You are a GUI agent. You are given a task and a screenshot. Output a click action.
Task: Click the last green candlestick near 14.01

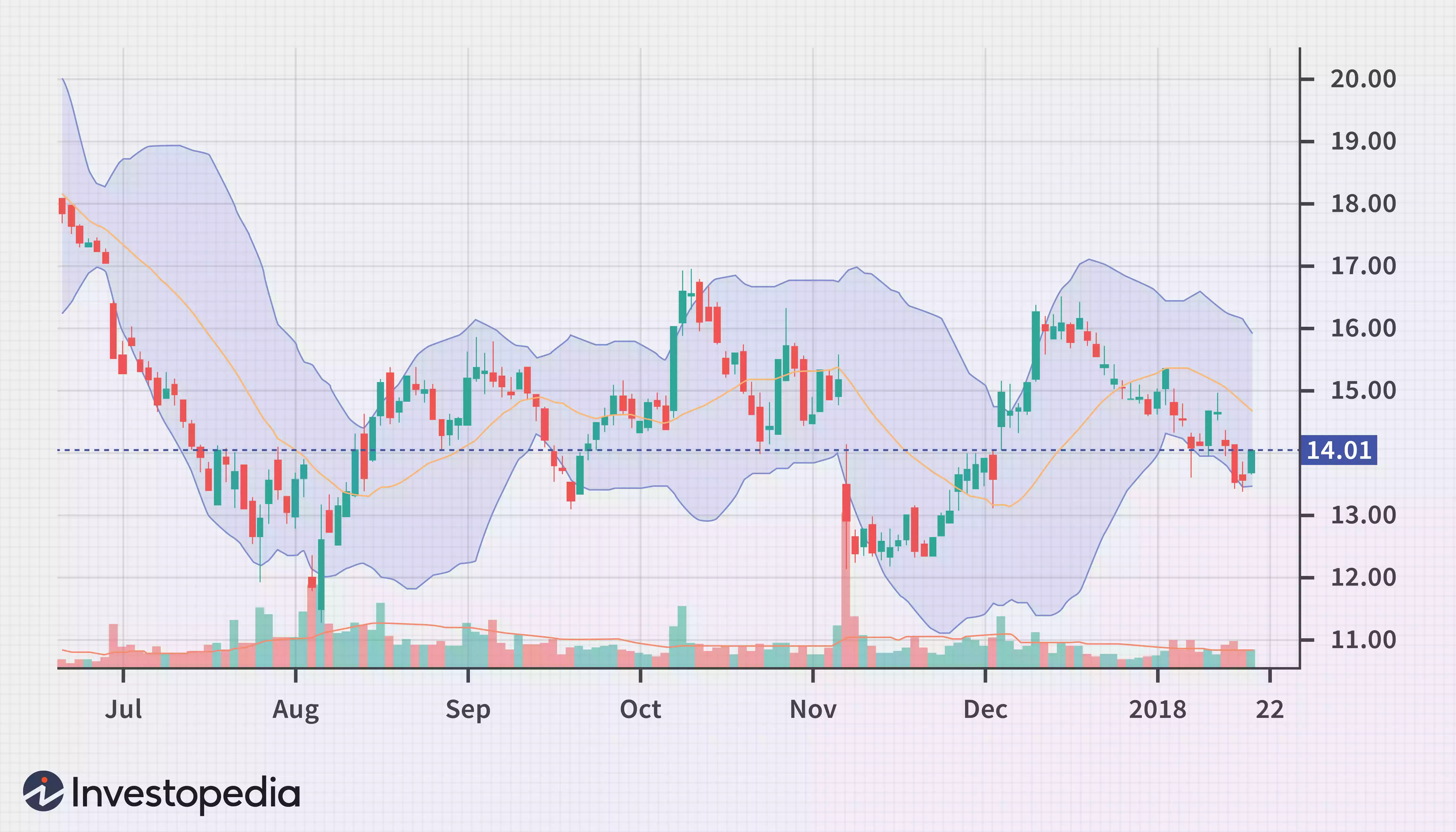click(1251, 462)
